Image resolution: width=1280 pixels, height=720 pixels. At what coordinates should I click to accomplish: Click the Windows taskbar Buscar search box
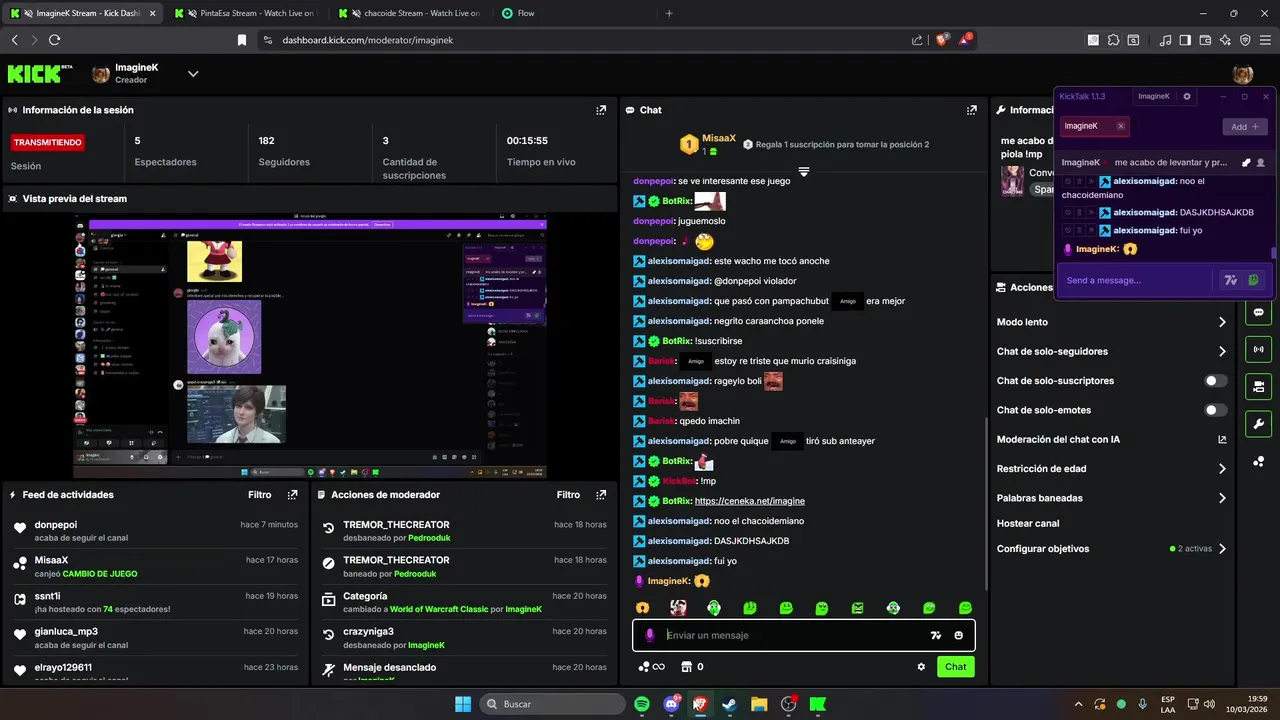pos(555,704)
